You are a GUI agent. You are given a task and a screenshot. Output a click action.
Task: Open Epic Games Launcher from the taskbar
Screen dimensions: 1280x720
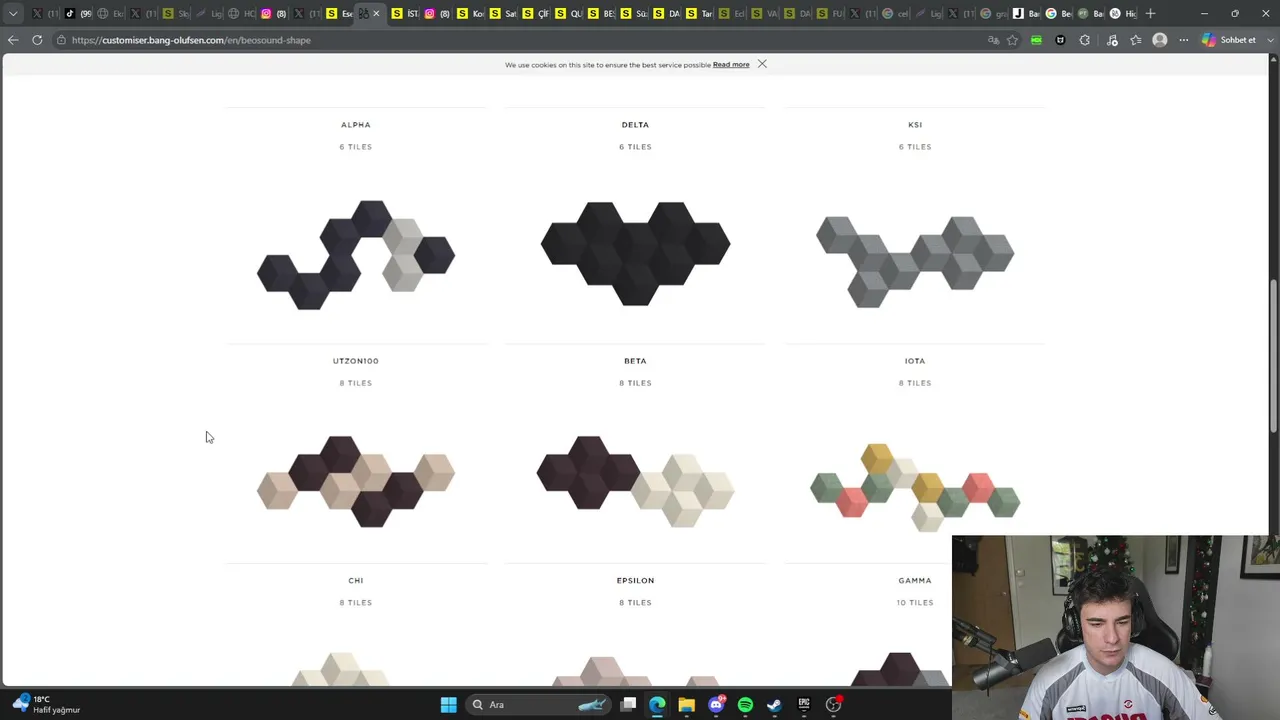tap(804, 705)
